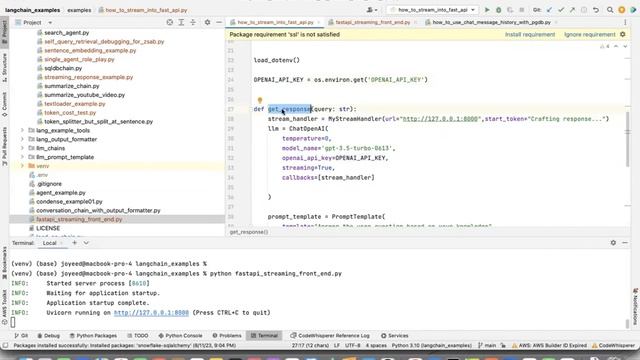Screen dimensions: 640x360
Task: Switch to fastapi_streaming_front_end.py editor tab
Action: (372, 22)
